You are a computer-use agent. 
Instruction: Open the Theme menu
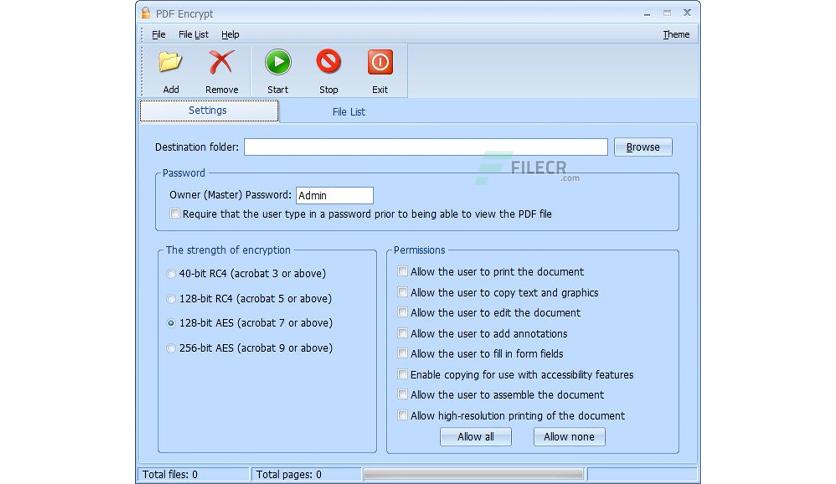pos(676,35)
